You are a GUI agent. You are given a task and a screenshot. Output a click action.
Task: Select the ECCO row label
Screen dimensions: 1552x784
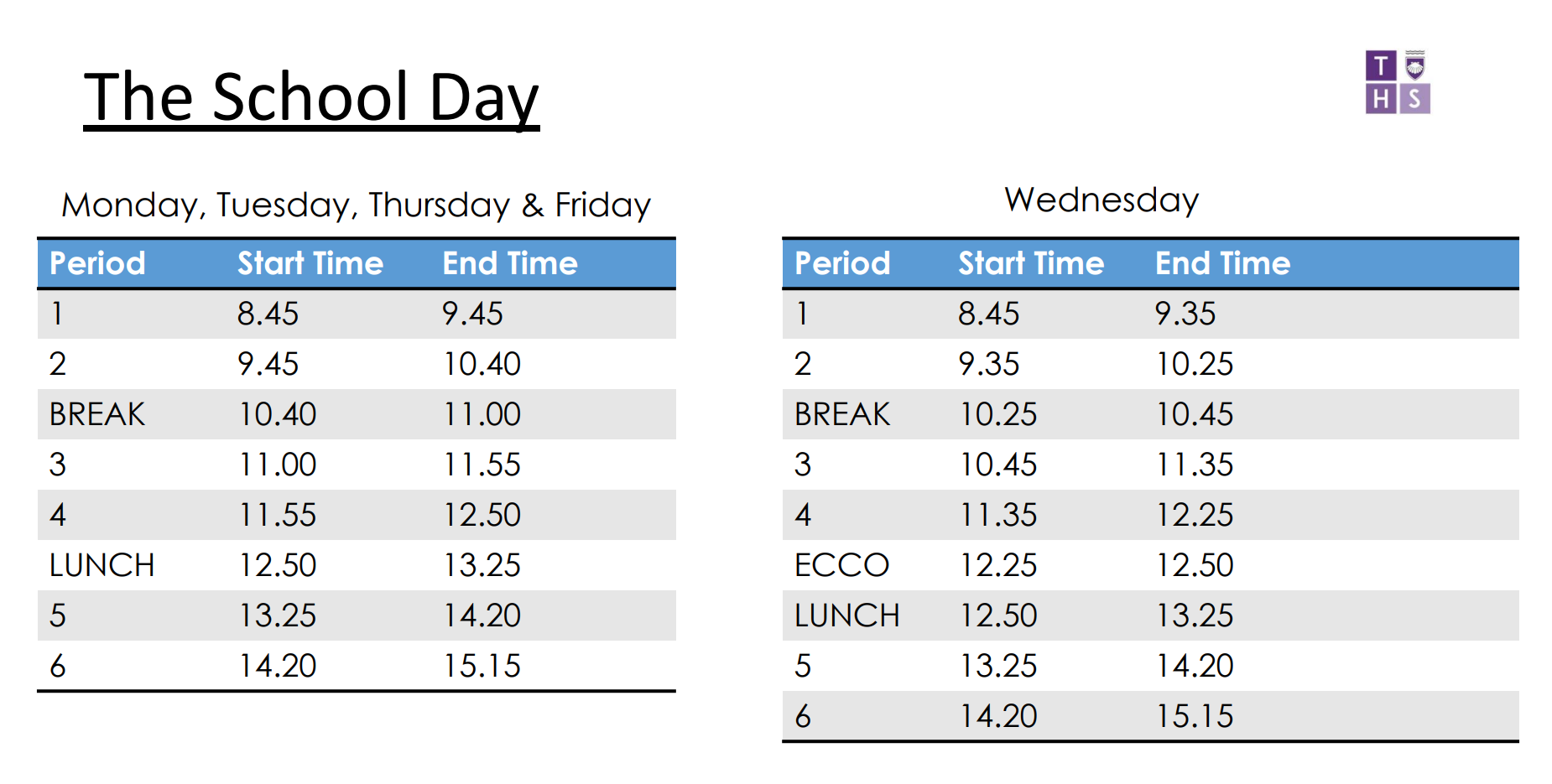point(841,565)
